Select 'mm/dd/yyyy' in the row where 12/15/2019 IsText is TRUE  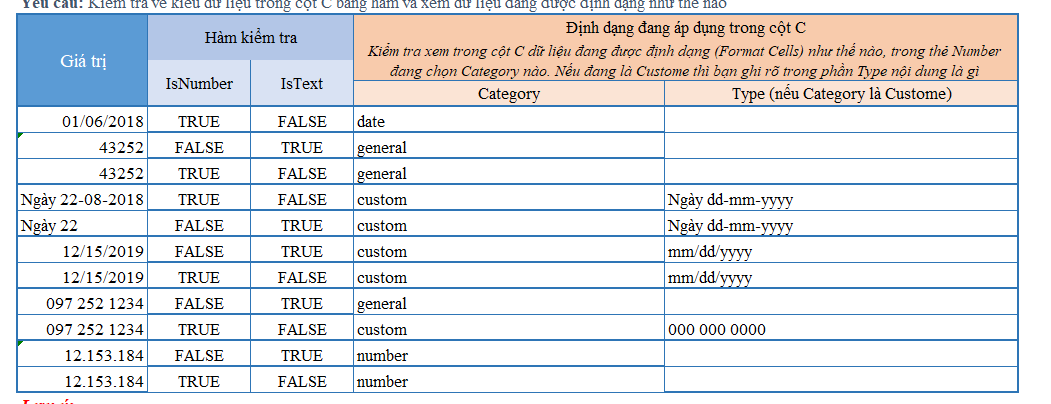841,251
